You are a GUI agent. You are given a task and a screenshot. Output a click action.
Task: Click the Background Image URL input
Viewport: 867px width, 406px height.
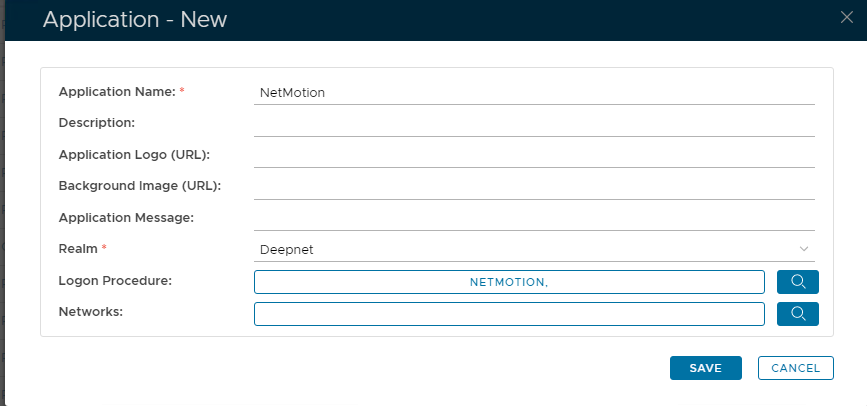click(534, 186)
